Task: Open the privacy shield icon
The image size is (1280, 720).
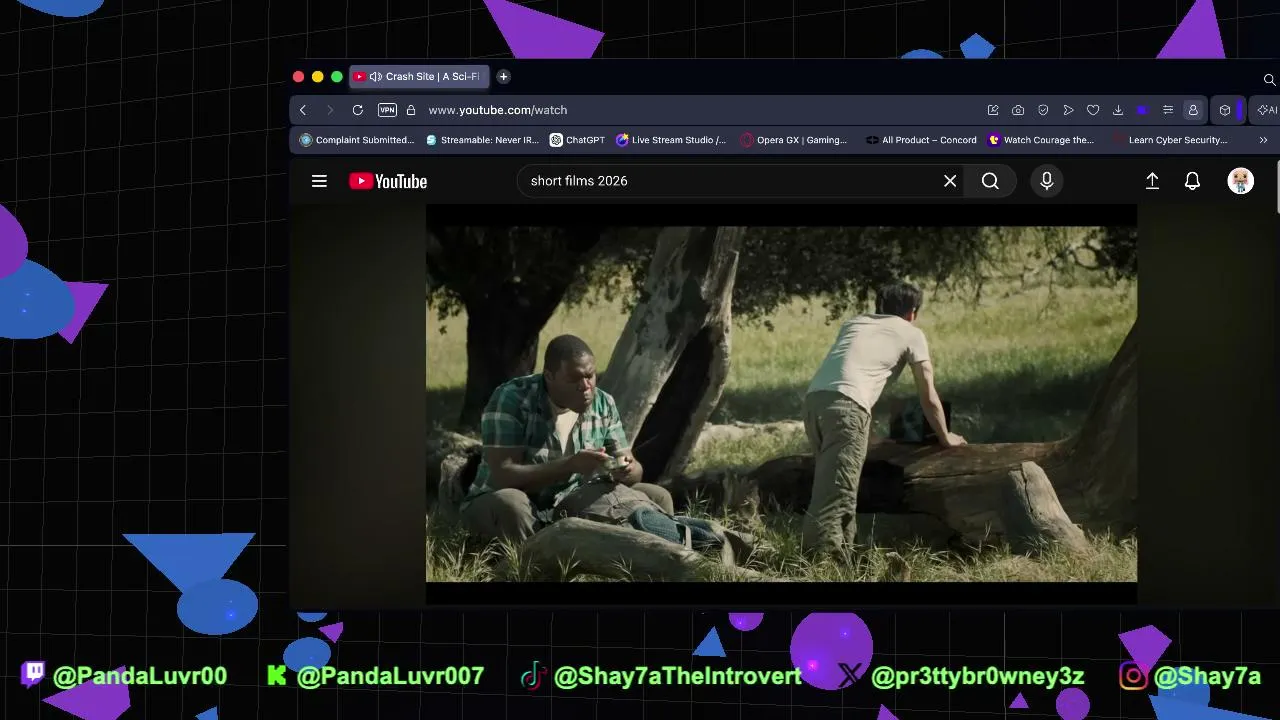Action: click(1043, 110)
